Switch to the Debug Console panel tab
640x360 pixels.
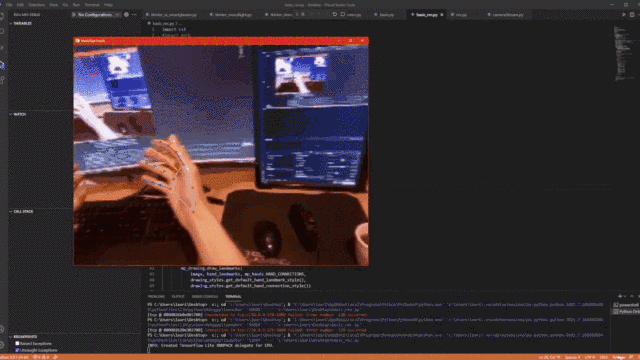(205, 297)
